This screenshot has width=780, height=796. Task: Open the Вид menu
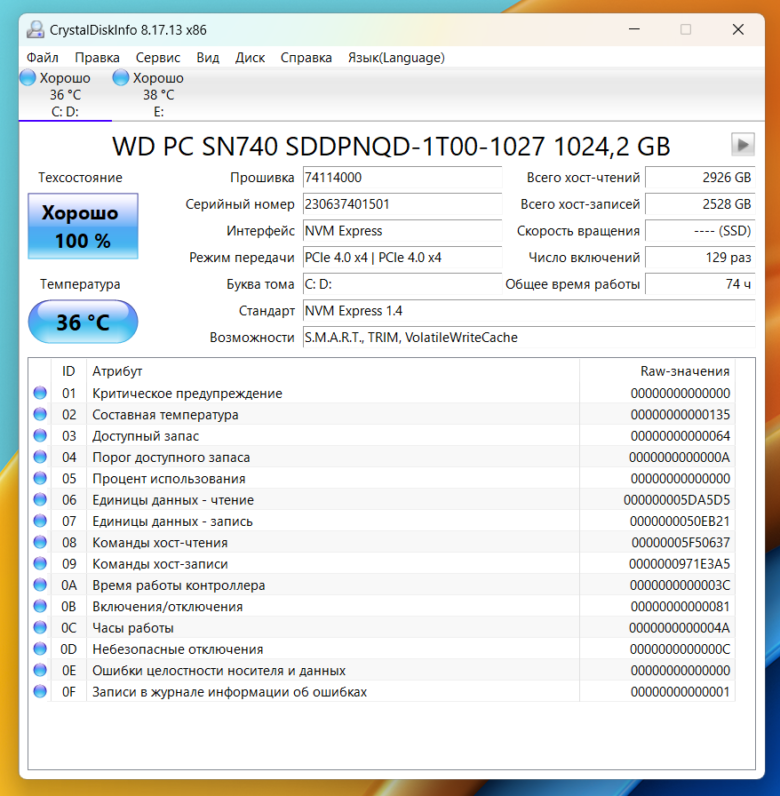[208, 58]
